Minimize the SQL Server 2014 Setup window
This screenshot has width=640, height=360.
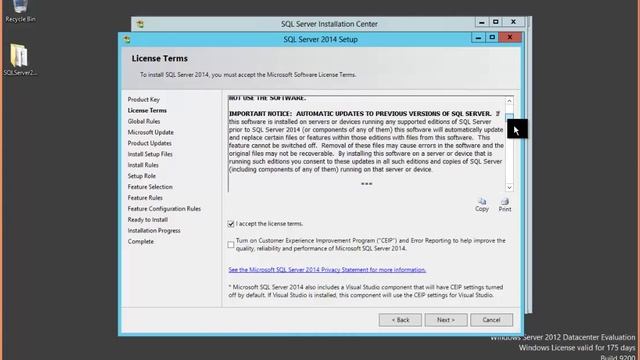point(478,38)
